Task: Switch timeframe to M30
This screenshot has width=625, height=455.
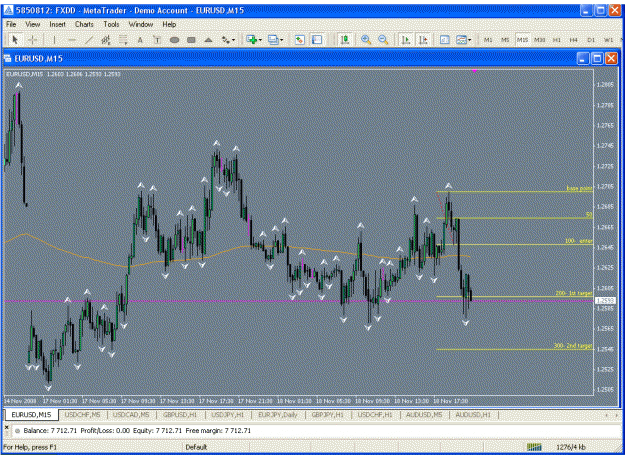Action: click(x=540, y=40)
